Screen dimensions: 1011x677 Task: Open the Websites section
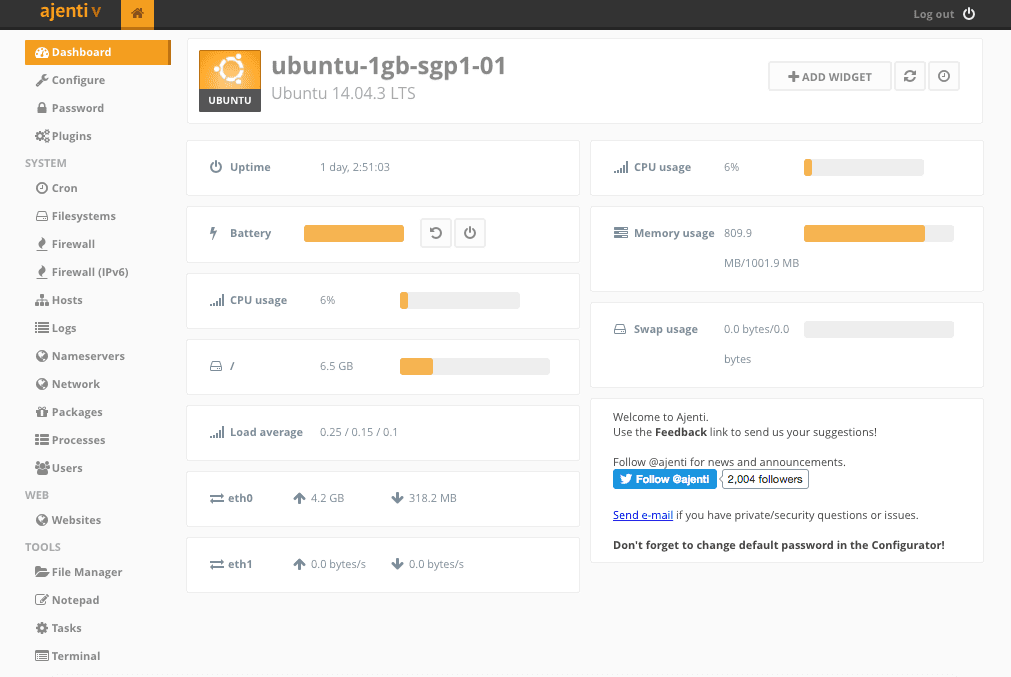coord(76,520)
